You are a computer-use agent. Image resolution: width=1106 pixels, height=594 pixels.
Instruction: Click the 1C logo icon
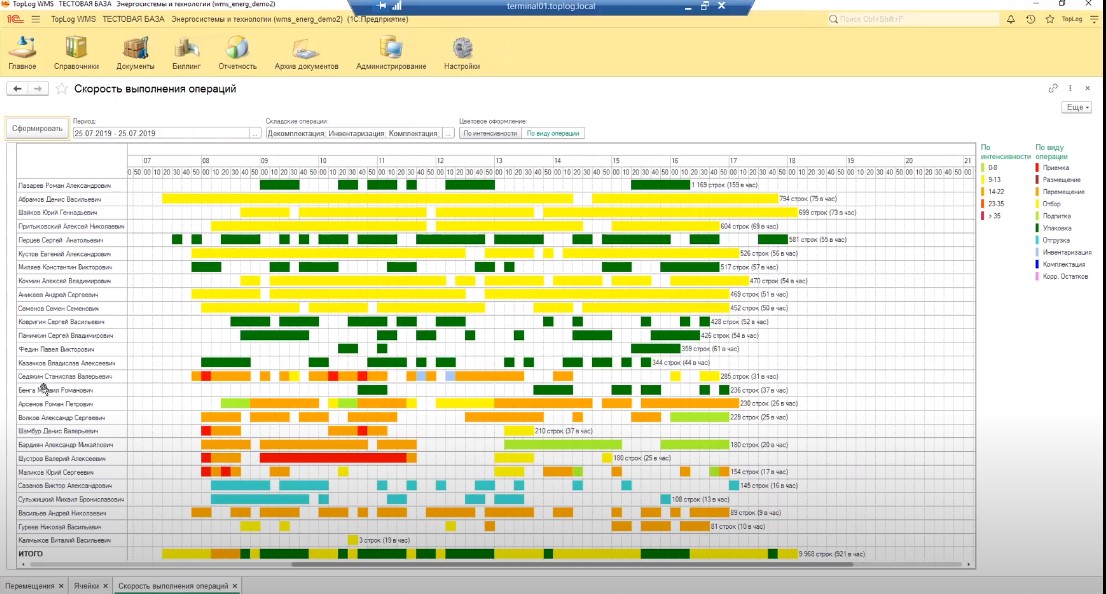coord(15,19)
